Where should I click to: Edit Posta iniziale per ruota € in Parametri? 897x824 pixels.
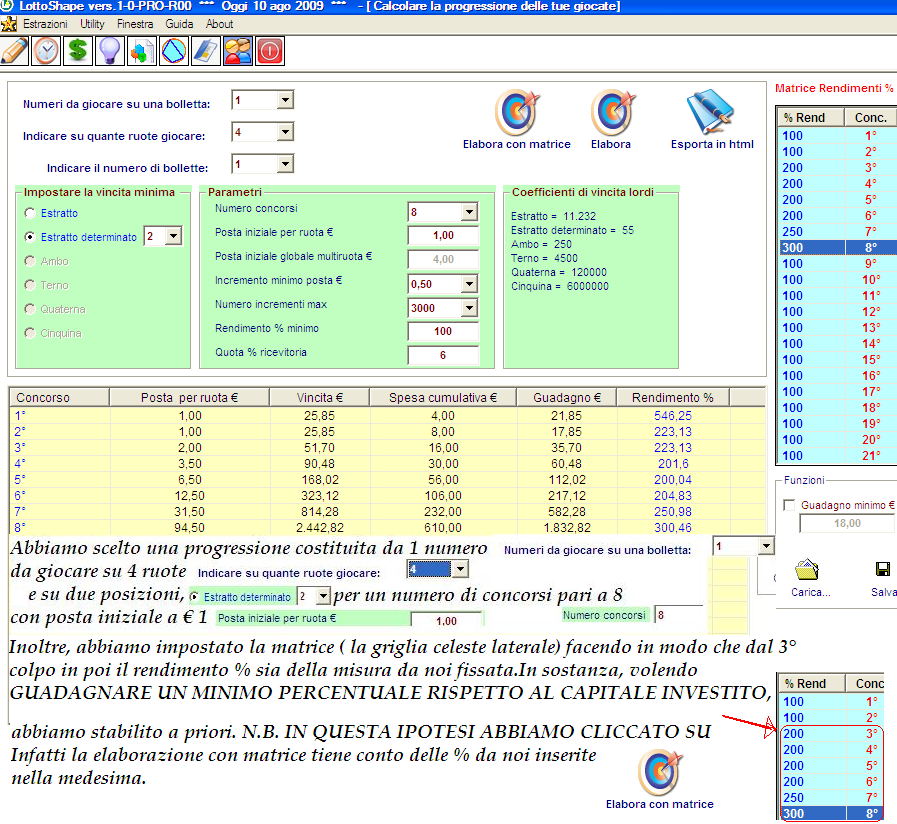(443, 235)
